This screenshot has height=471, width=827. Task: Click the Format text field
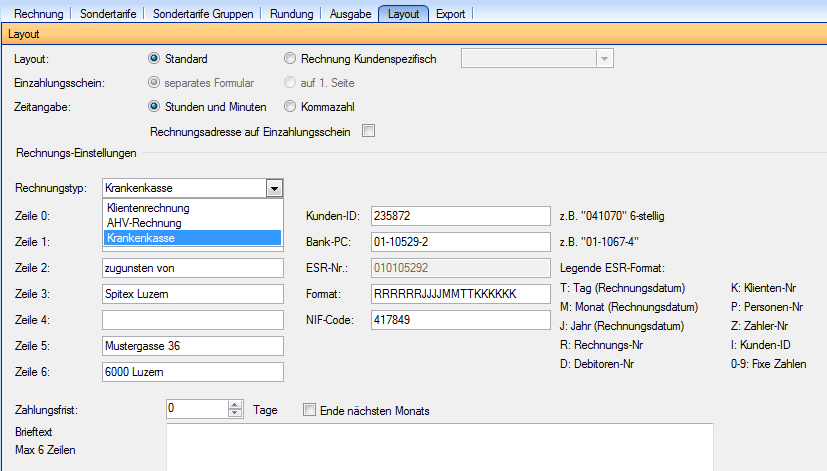click(459, 294)
